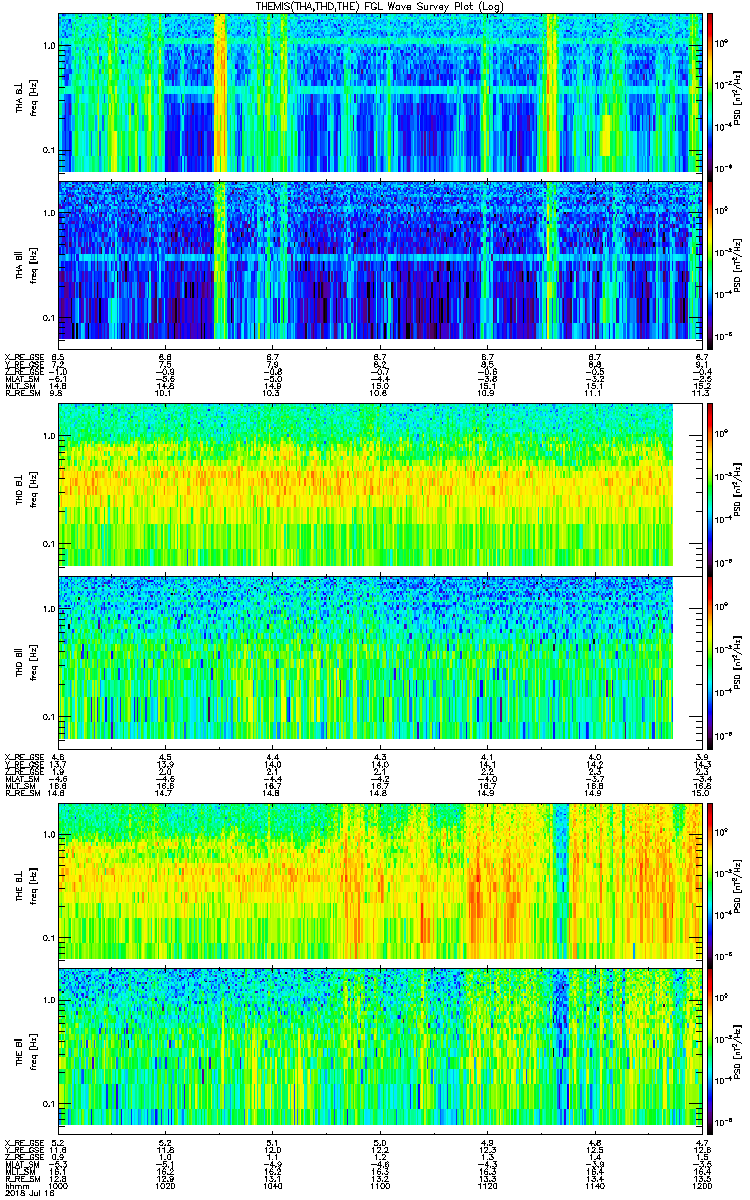
Task: Click the color bar beside THD B⊥ panel
Action: point(710,487)
